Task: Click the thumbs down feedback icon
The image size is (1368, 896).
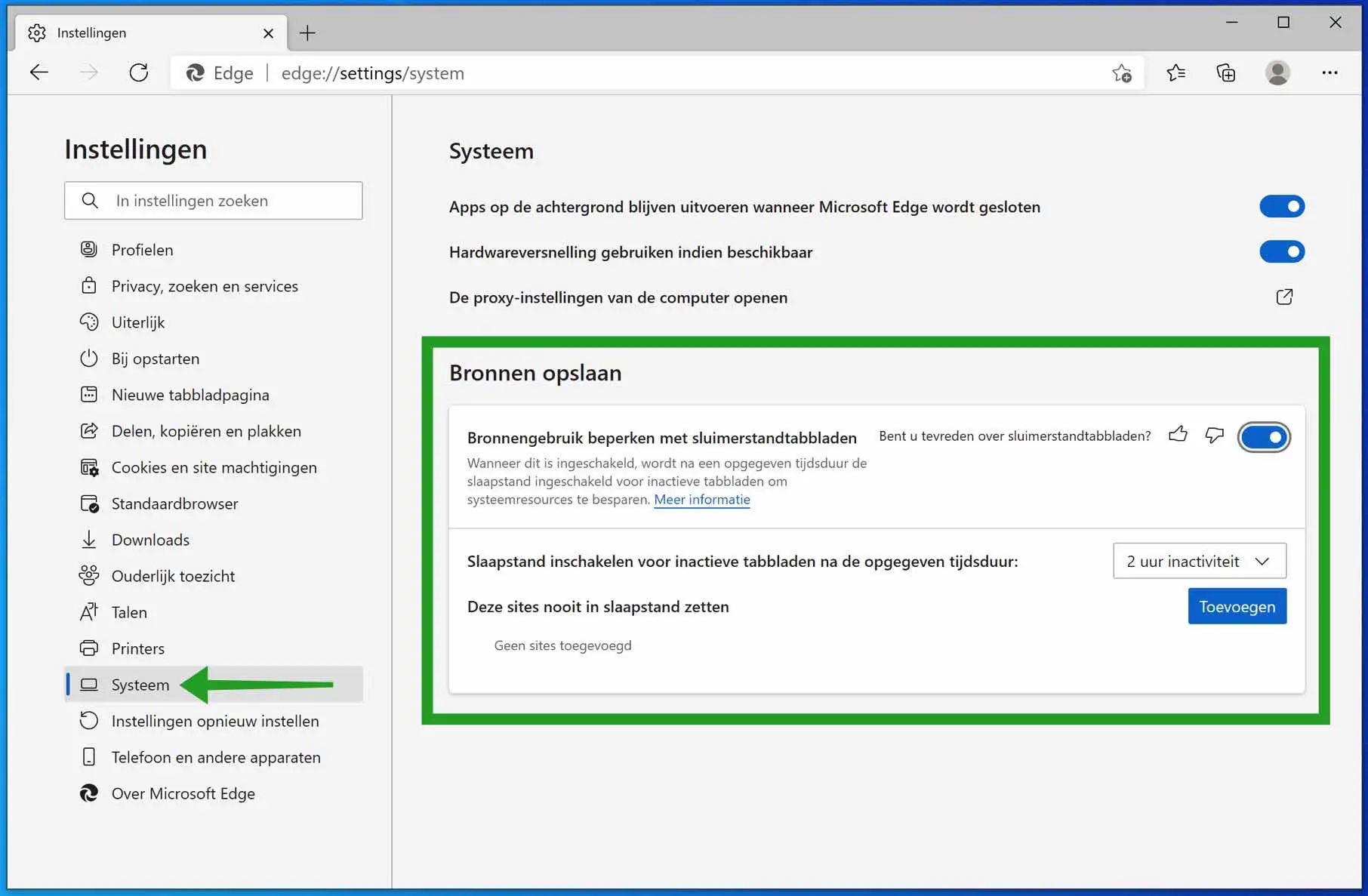Action: pos(1214,435)
